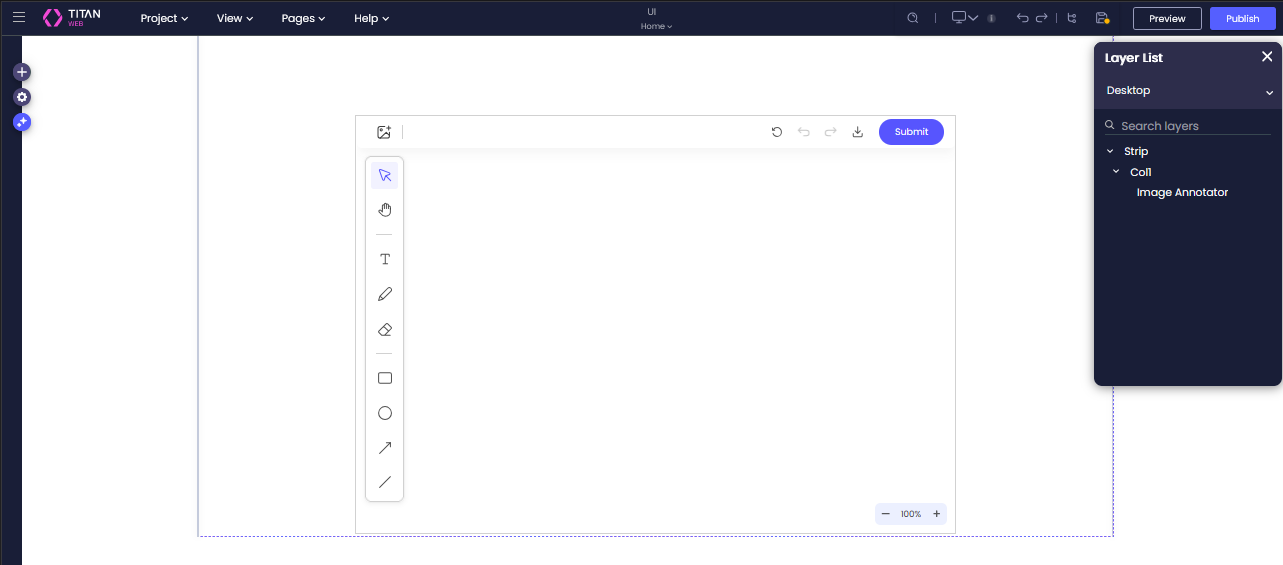Click the Layer List panel title
The width and height of the screenshot is (1283, 565).
(1133, 58)
